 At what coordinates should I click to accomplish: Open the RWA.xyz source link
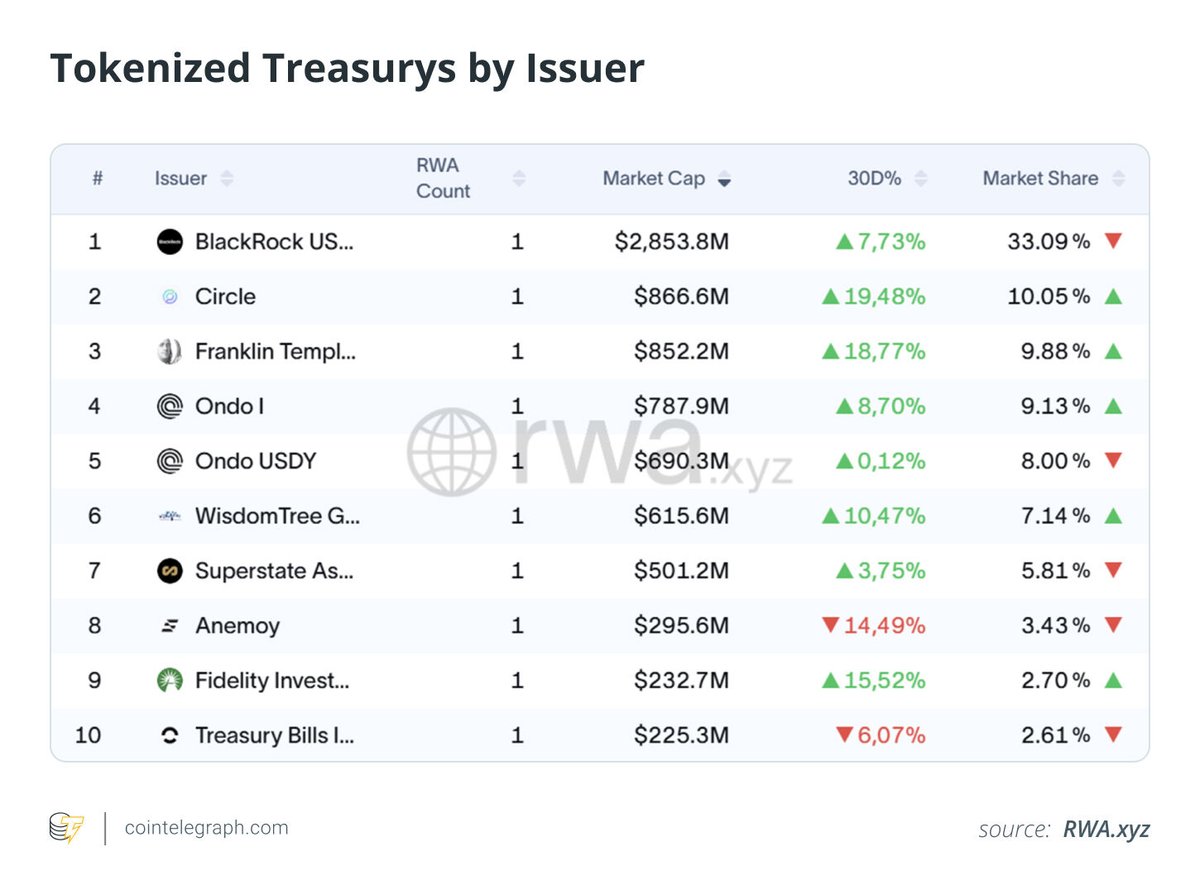[x=1106, y=829]
